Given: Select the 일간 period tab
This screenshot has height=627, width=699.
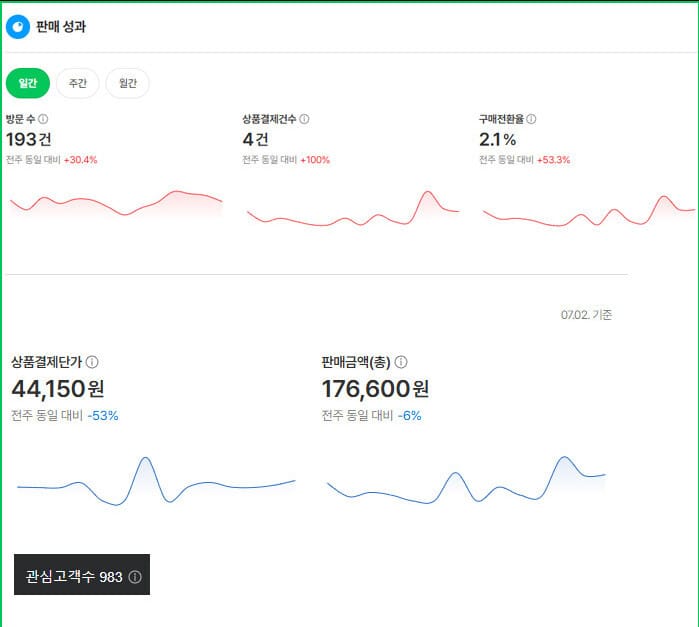Looking at the screenshot, I should (x=28, y=83).
